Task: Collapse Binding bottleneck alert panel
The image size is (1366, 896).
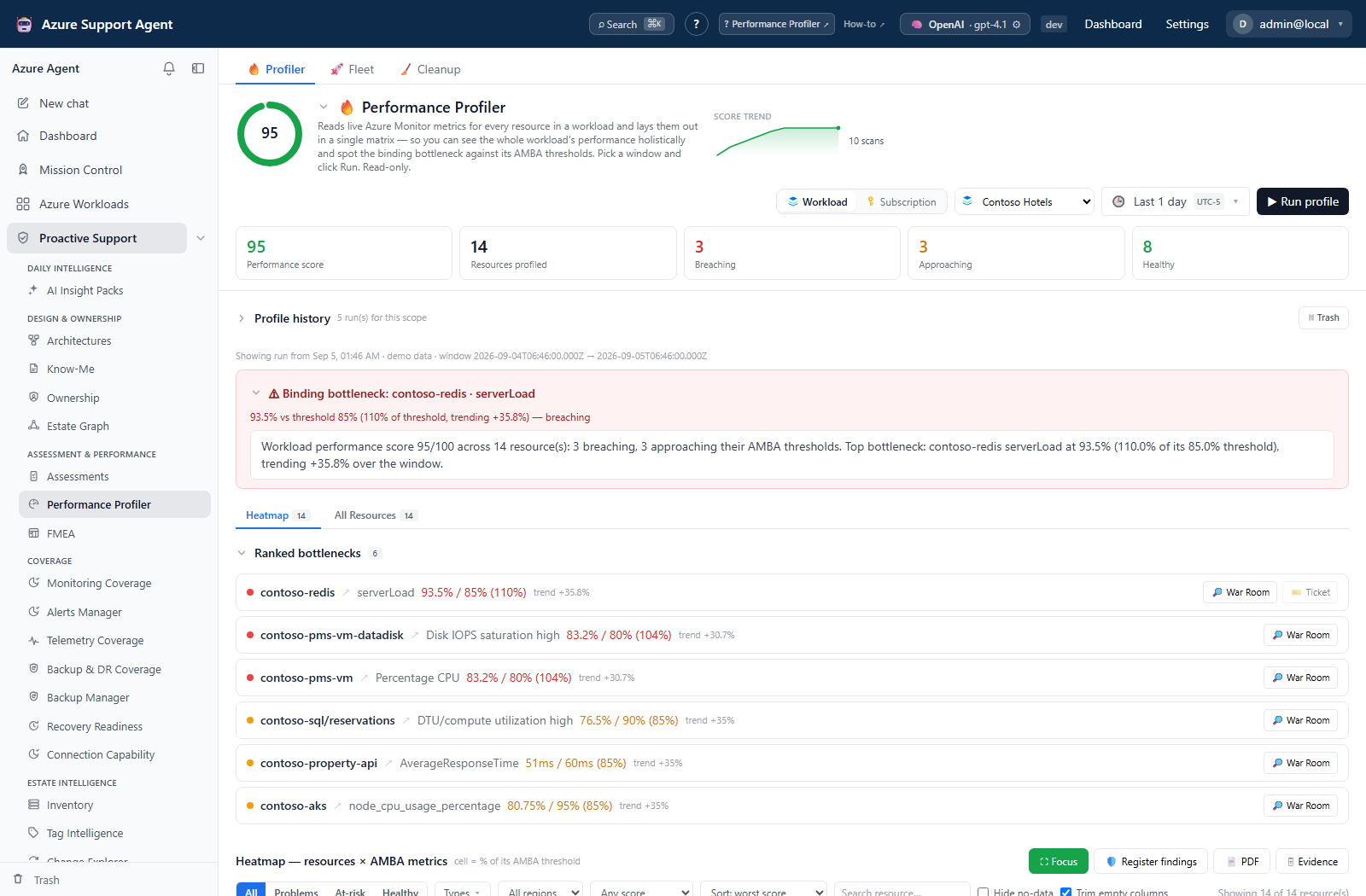Action: 255,393
